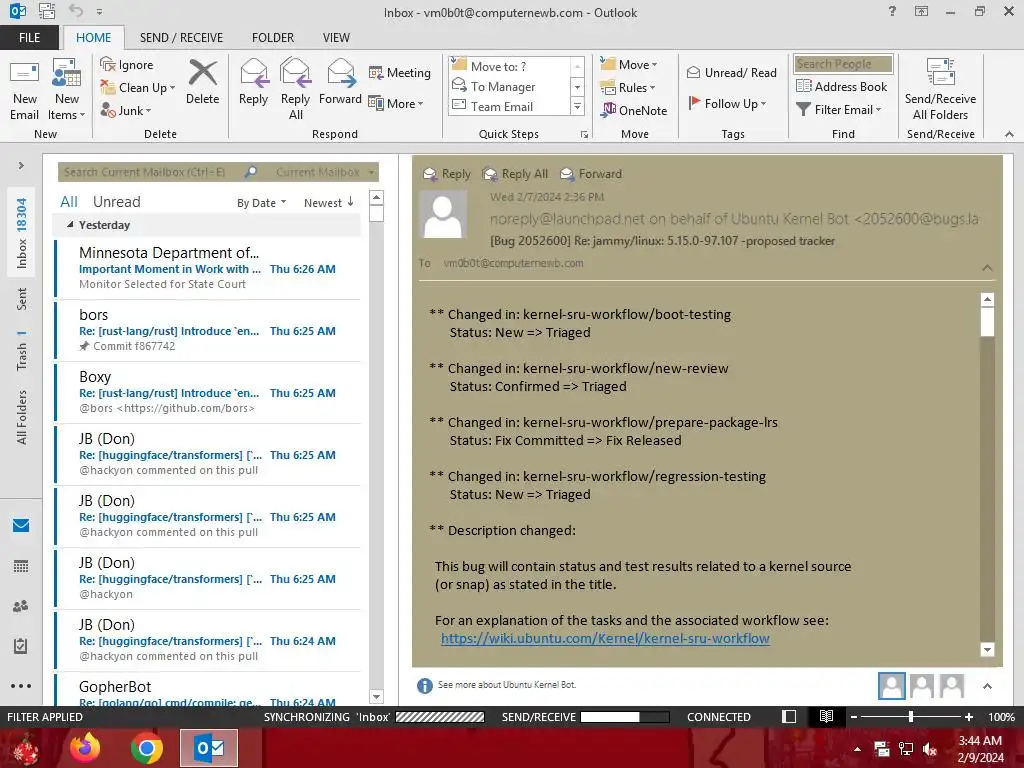This screenshot has height=768, width=1024.
Task: Click Send/Receive All Folders
Action: point(940,89)
